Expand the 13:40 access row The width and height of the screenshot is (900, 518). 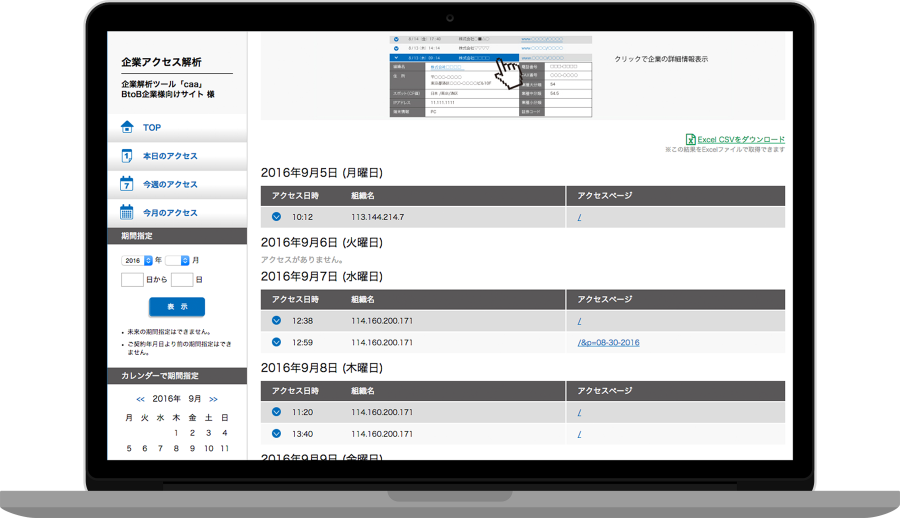pos(276,434)
